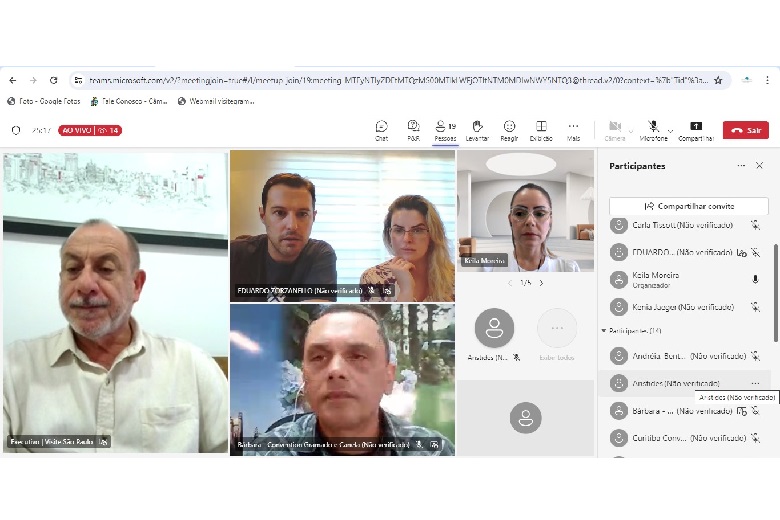Open the Exibição view options
The width and height of the screenshot is (780, 520).
pyautogui.click(x=541, y=129)
